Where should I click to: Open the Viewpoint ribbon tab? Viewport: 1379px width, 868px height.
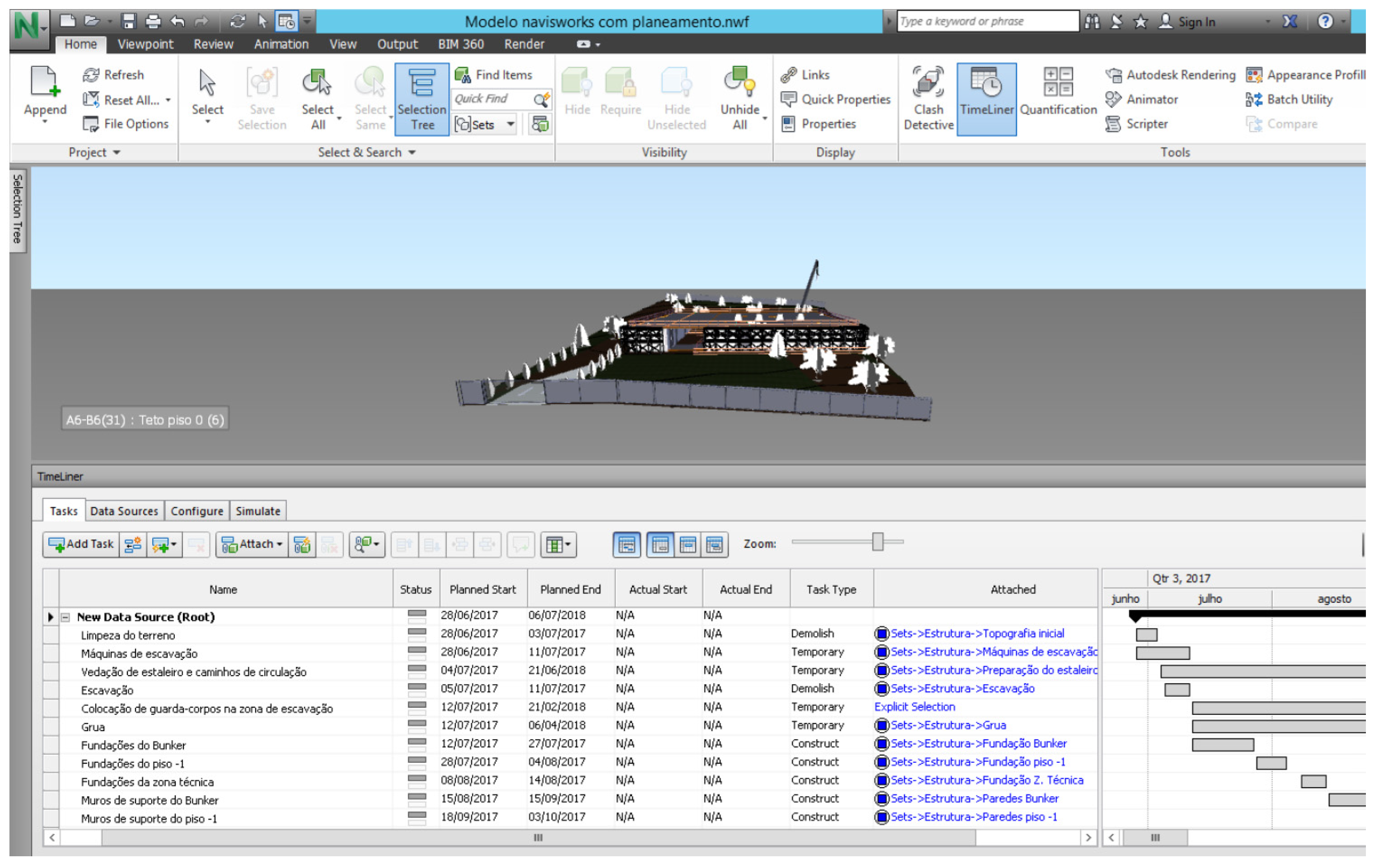[x=145, y=44]
